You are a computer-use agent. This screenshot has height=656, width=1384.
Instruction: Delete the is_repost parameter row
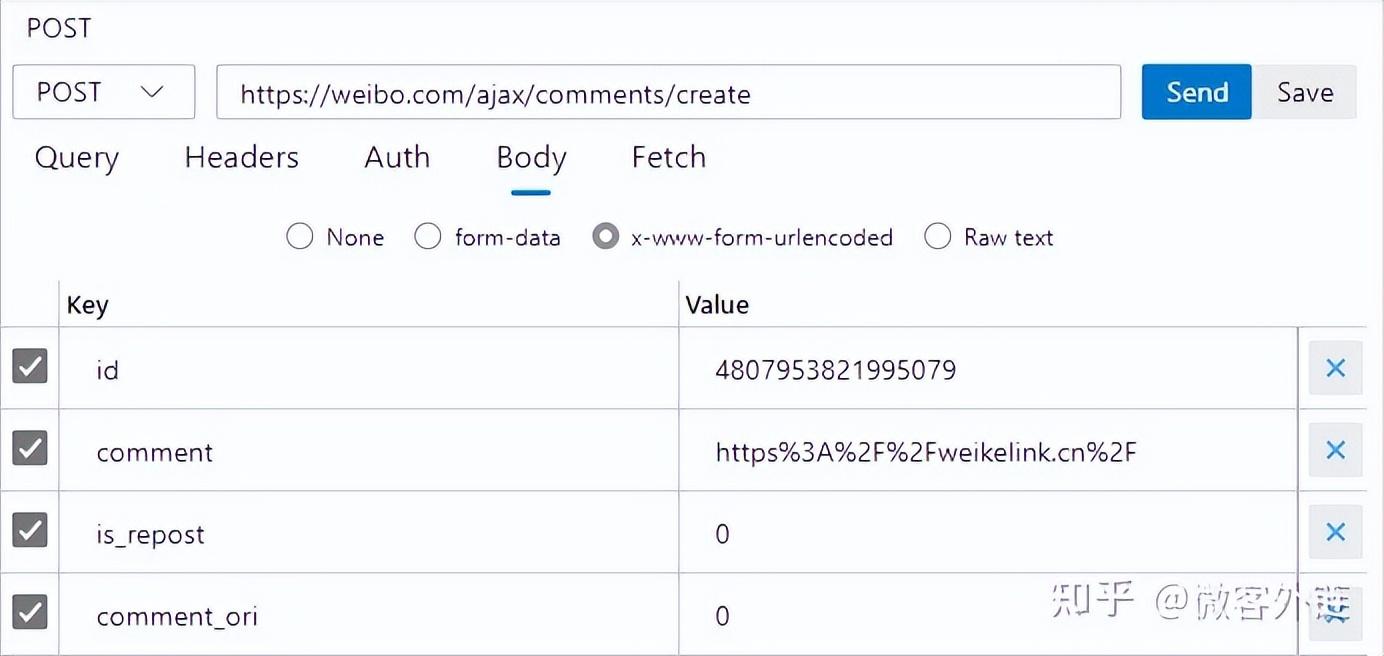[1335, 532]
